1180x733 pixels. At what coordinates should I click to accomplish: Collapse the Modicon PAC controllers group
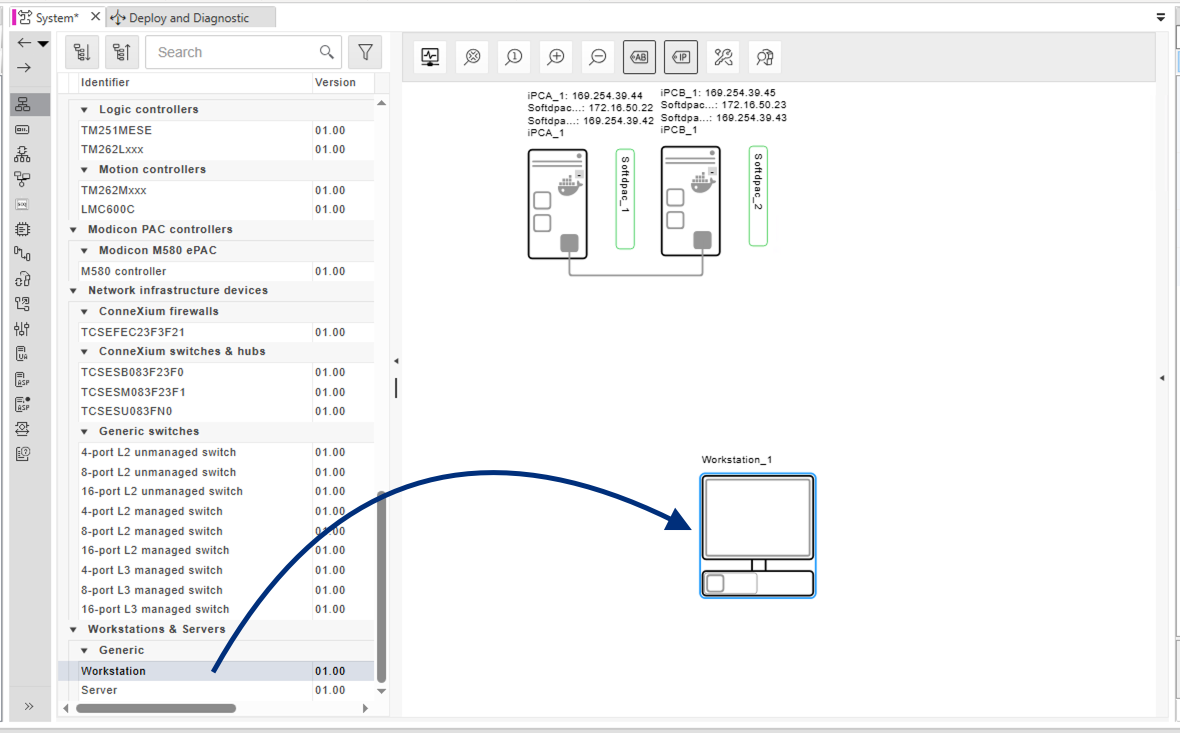pyautogui.click(x=73, y=230)
